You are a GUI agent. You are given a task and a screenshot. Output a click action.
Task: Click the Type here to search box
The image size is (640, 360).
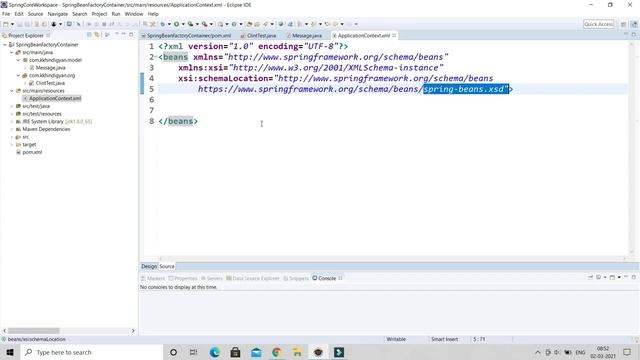[92, 352]
